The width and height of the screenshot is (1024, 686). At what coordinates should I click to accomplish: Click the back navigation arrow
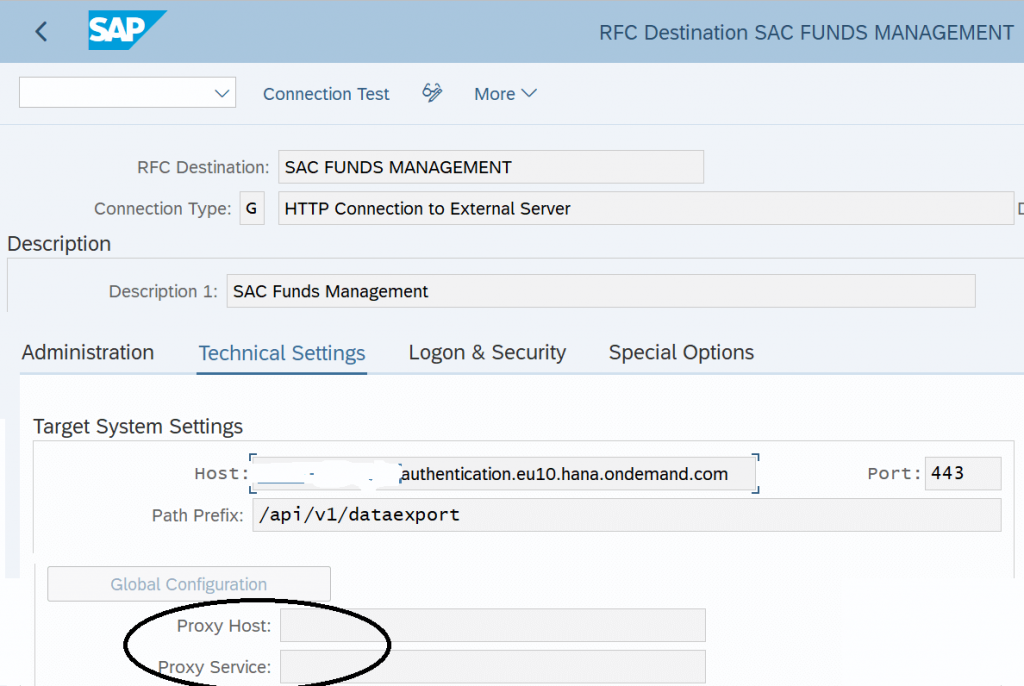coord(39,31)
